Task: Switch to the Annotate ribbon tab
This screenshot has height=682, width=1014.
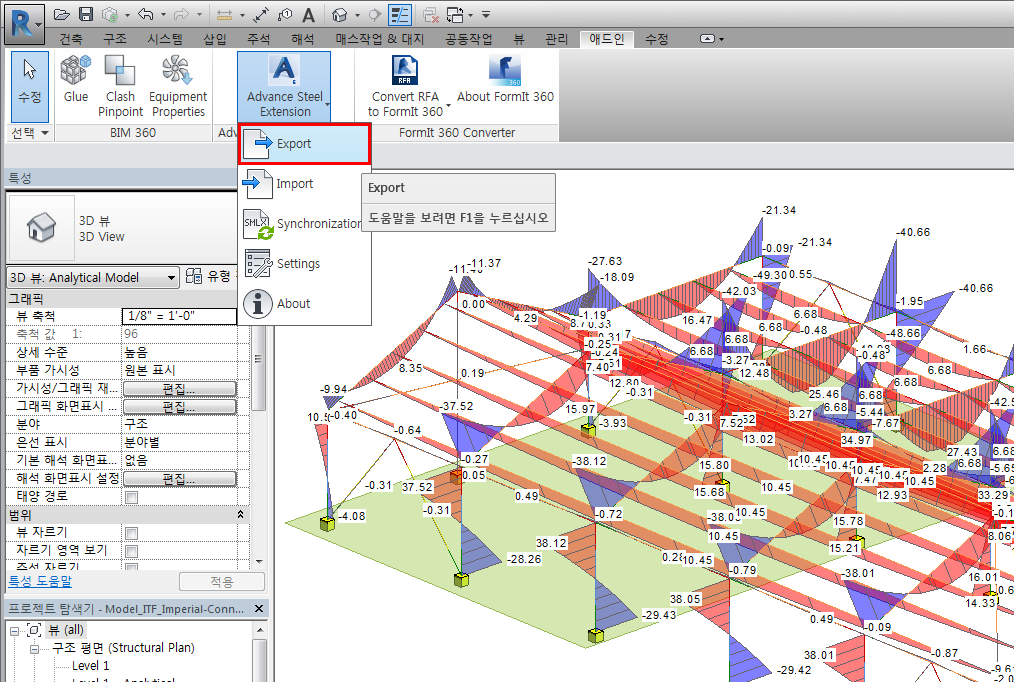Action: (259, 39)
